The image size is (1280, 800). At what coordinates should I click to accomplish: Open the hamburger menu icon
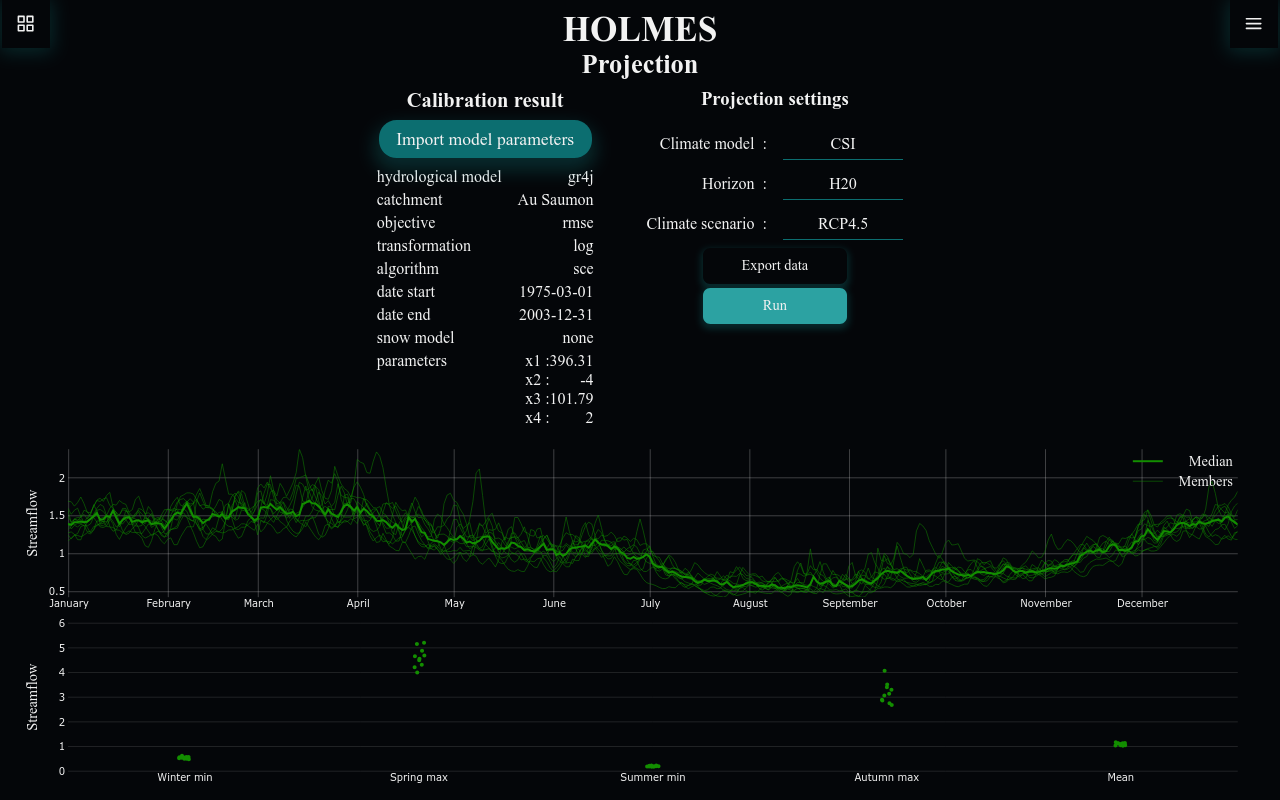pyautogui.click(x=1253, y=24)
